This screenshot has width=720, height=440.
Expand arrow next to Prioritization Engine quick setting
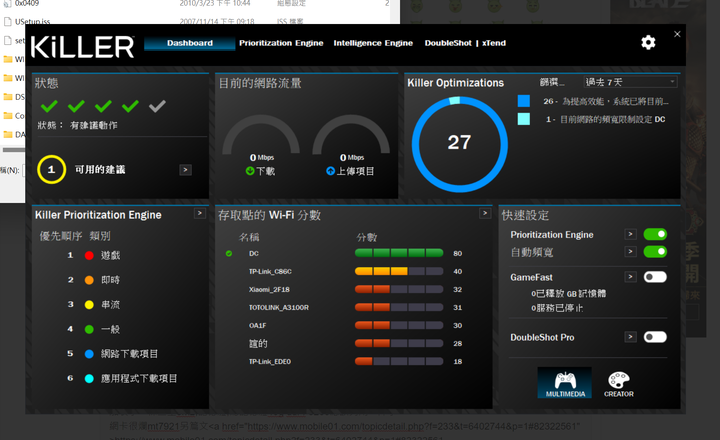point(630,234)
